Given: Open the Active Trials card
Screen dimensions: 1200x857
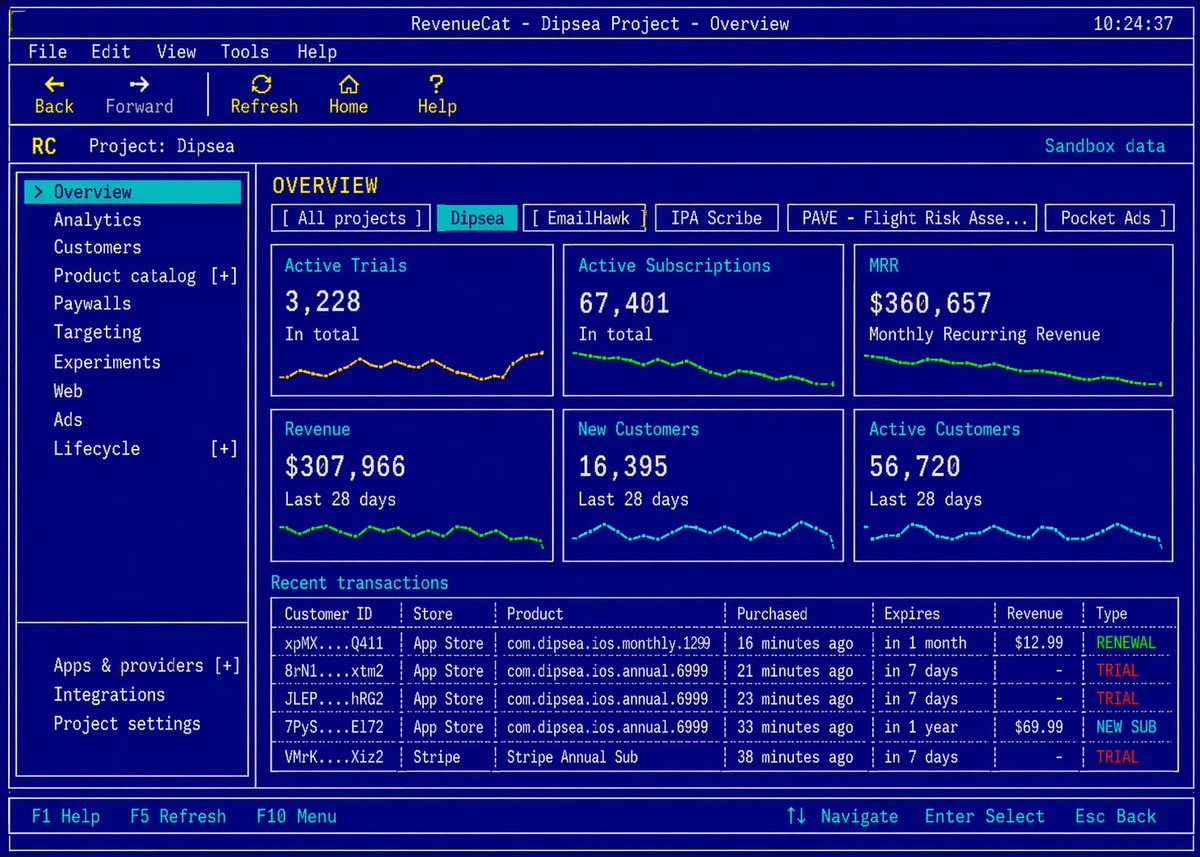Looking at the screenshot, I should (412, 320).
